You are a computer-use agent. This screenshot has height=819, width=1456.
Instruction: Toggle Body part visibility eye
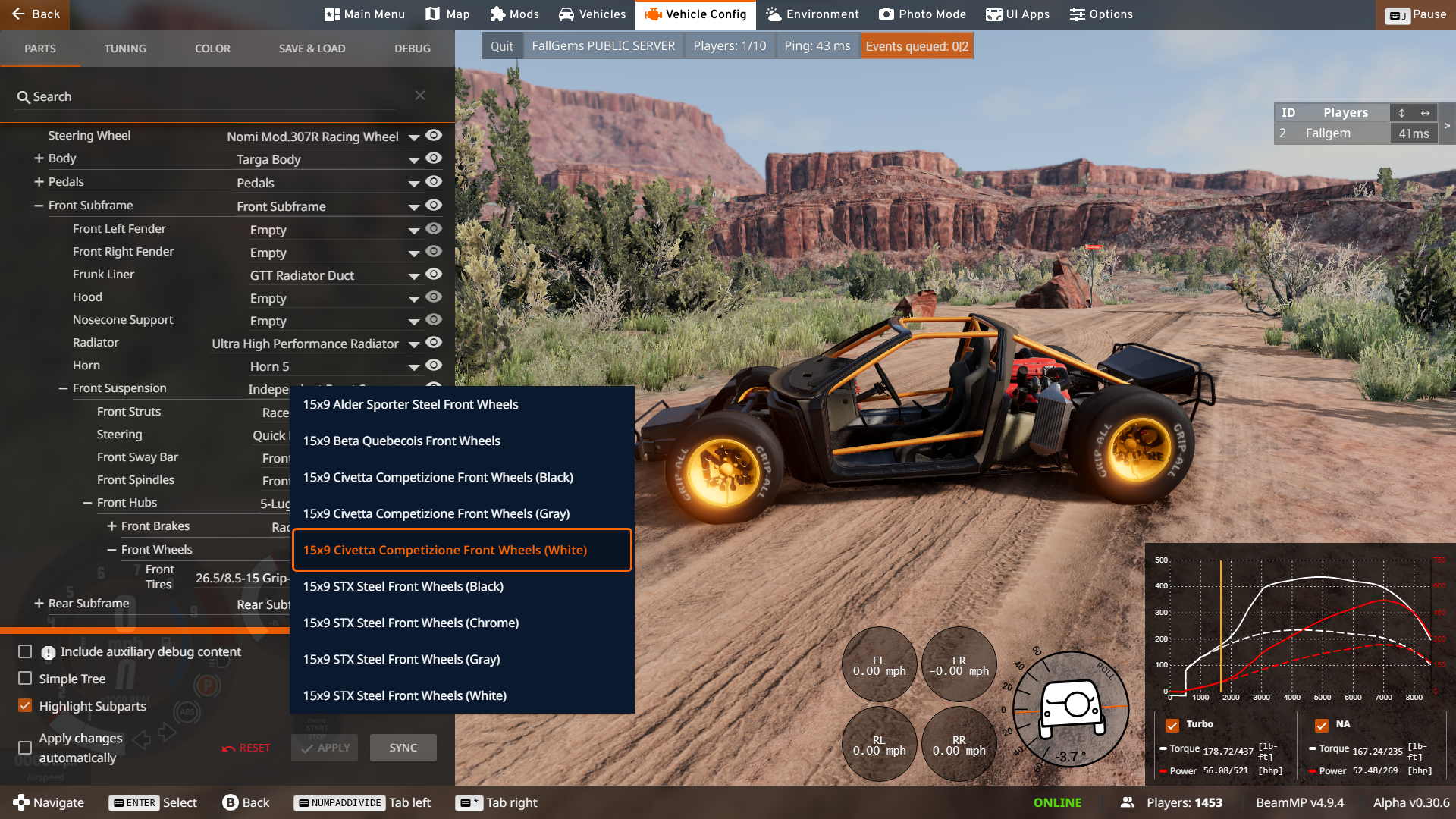(x=434, y=158)
